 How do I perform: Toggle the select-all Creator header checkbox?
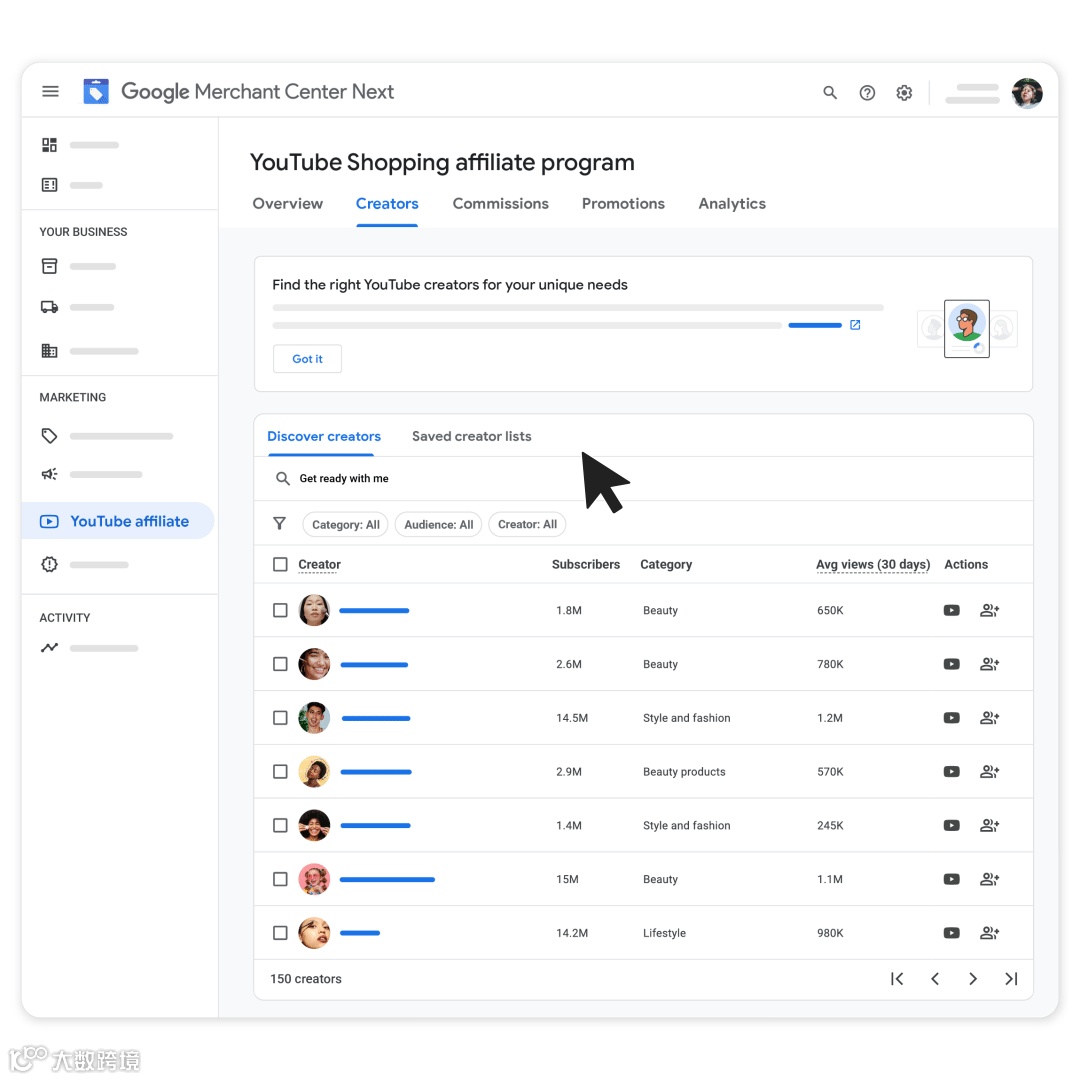[x=280, y=564]
